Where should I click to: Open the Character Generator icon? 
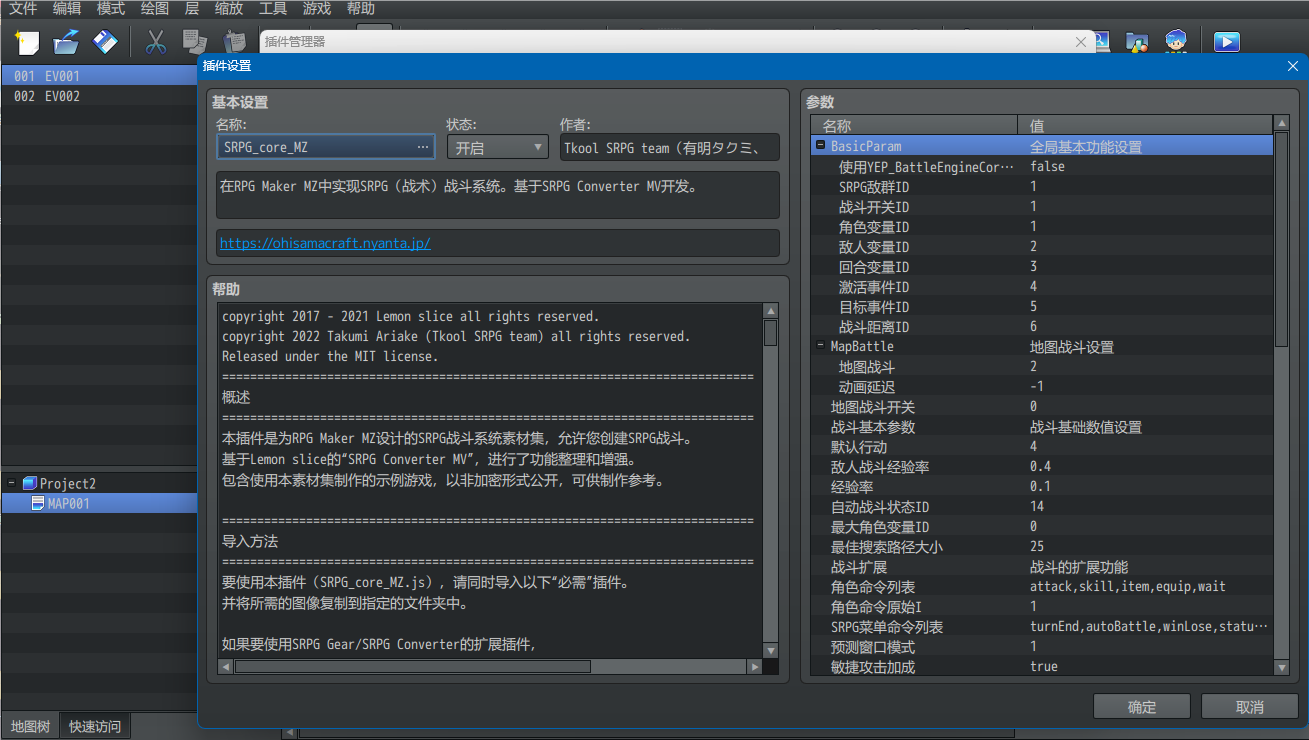click(1175, 42)
